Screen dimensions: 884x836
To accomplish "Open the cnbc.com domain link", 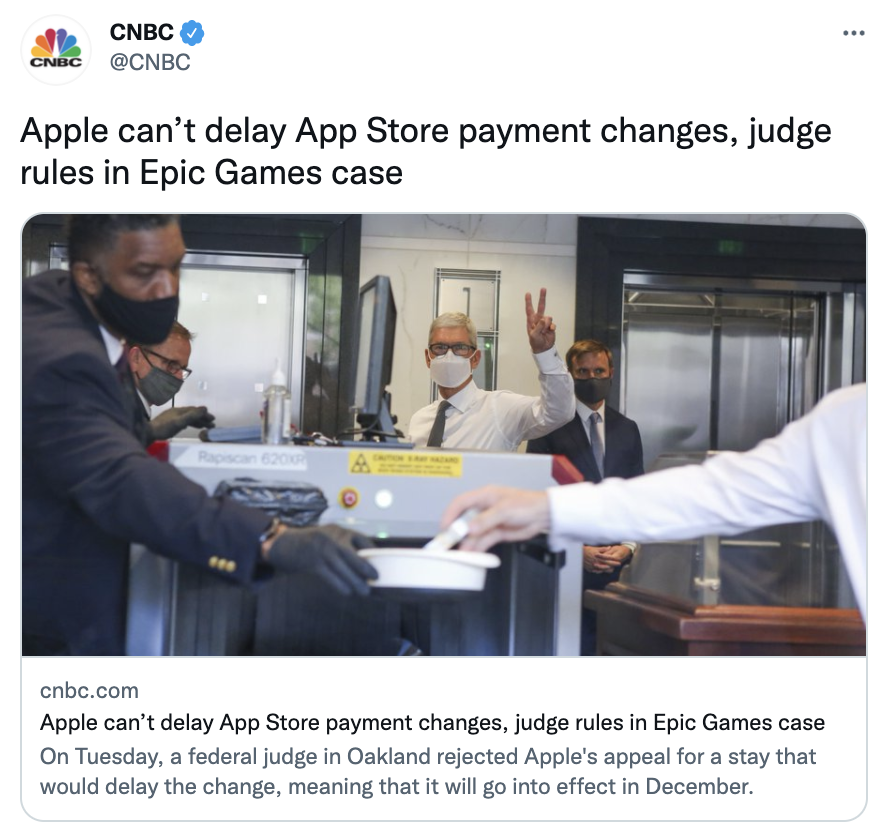I will point(89,691).
